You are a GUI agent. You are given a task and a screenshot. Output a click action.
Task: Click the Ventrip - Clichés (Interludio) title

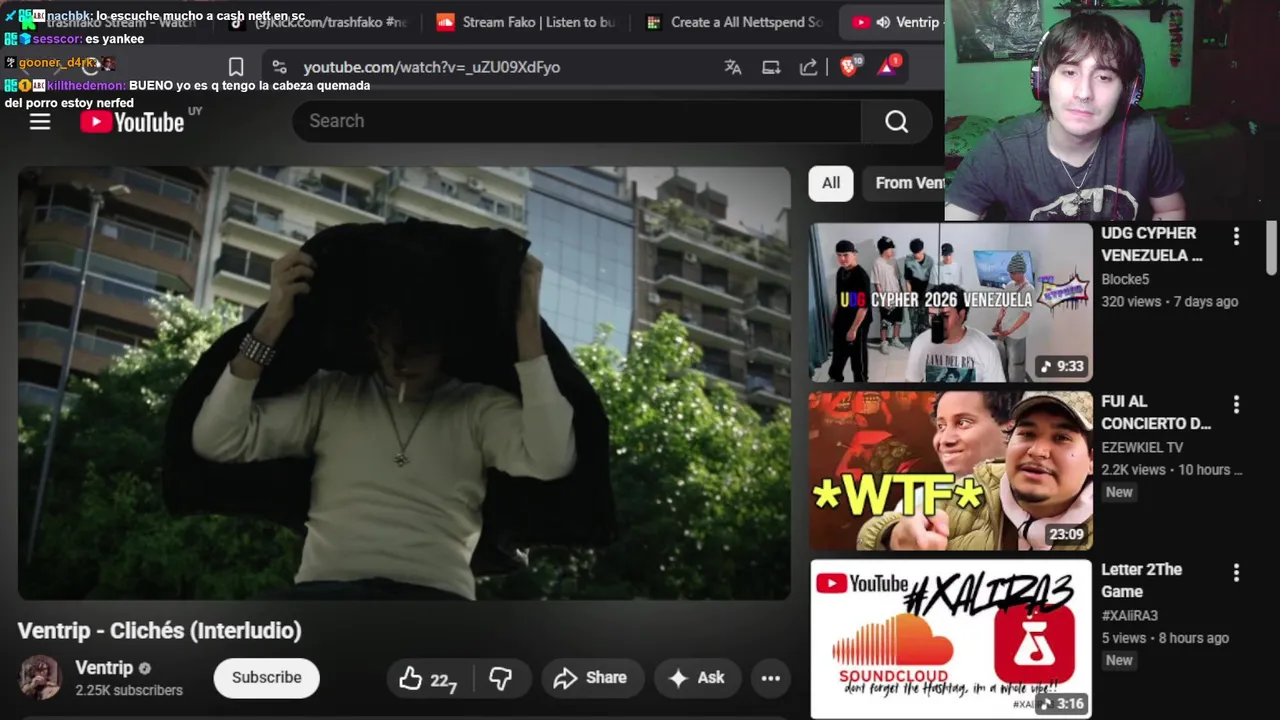click(159, 631)
